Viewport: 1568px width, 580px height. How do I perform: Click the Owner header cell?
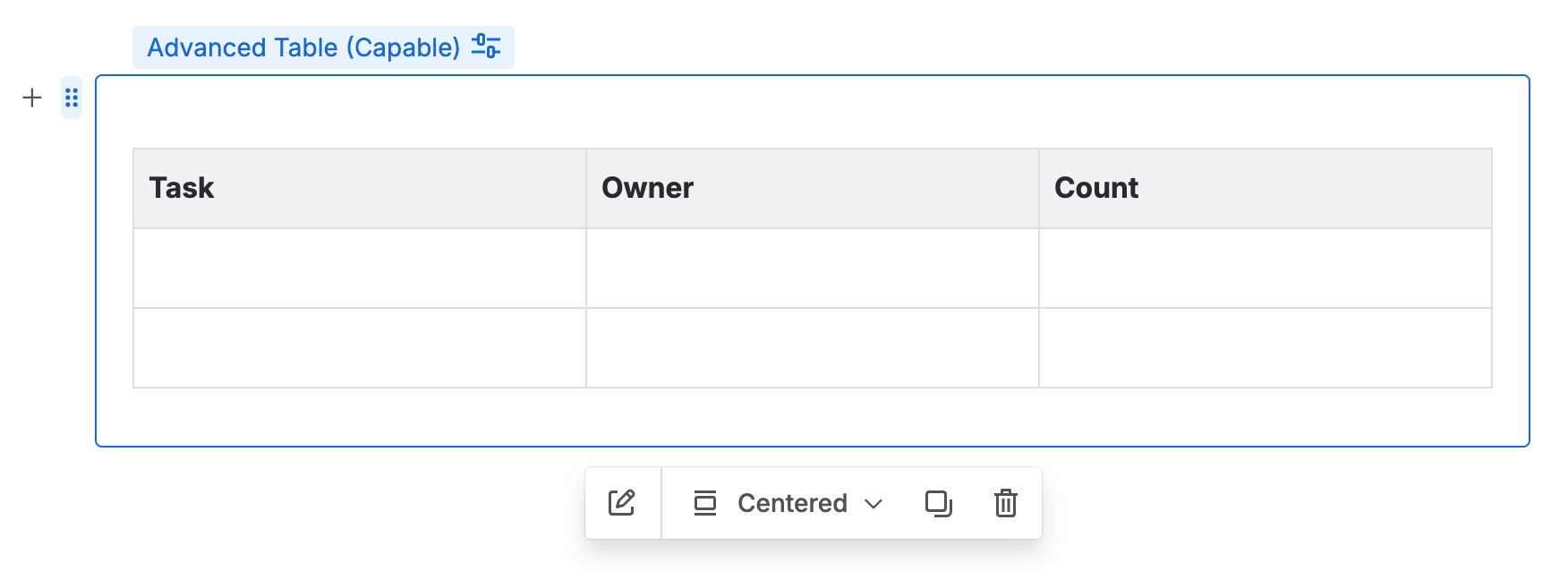tap(812, 188)
